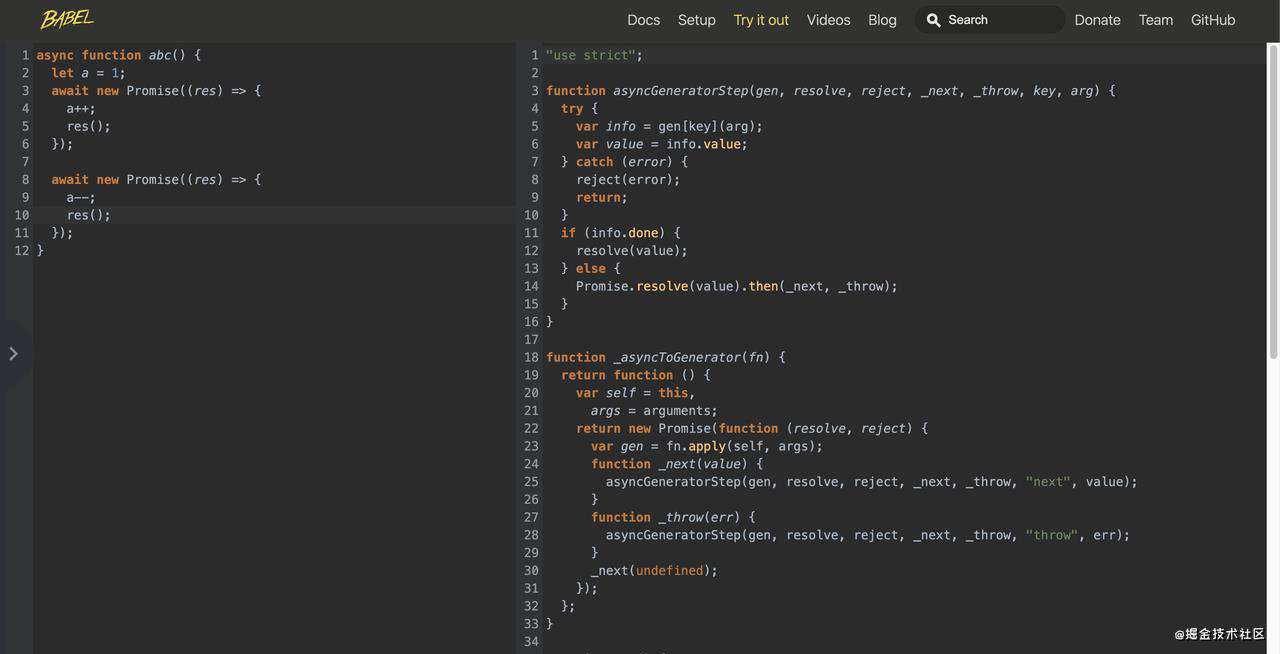Open the GitHub link
Screen dimensions: 1280x654
point(1213,20)
